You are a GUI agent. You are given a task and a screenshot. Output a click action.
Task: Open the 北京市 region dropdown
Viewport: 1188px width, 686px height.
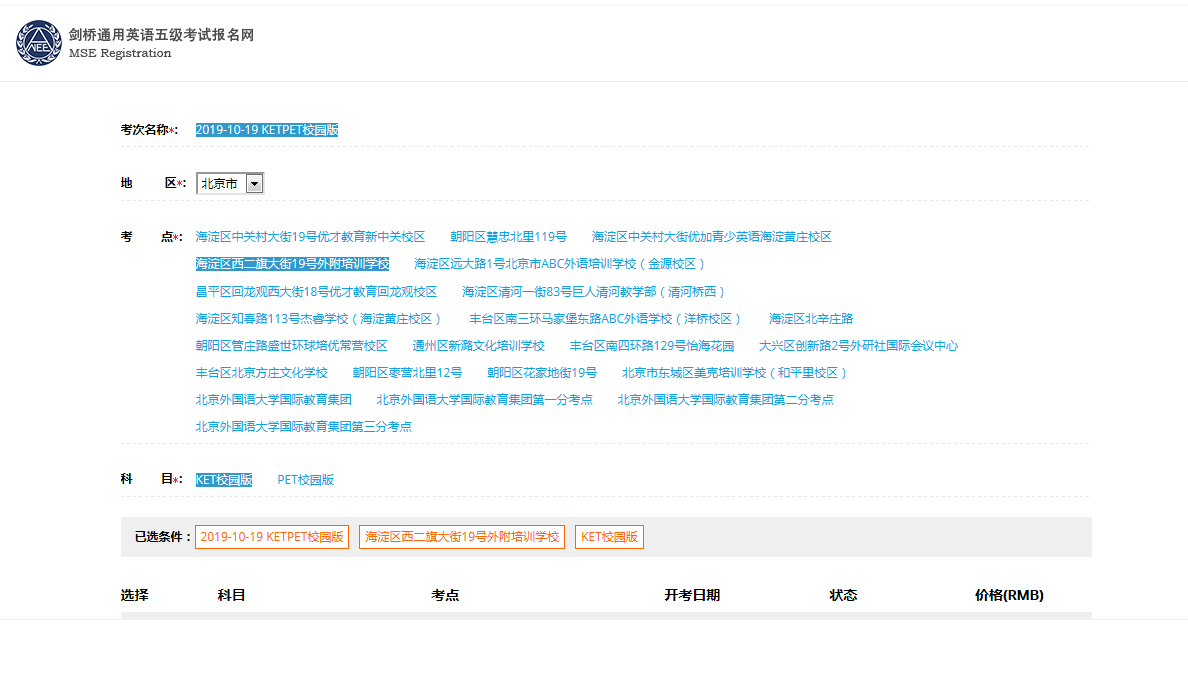coord(230,183)
